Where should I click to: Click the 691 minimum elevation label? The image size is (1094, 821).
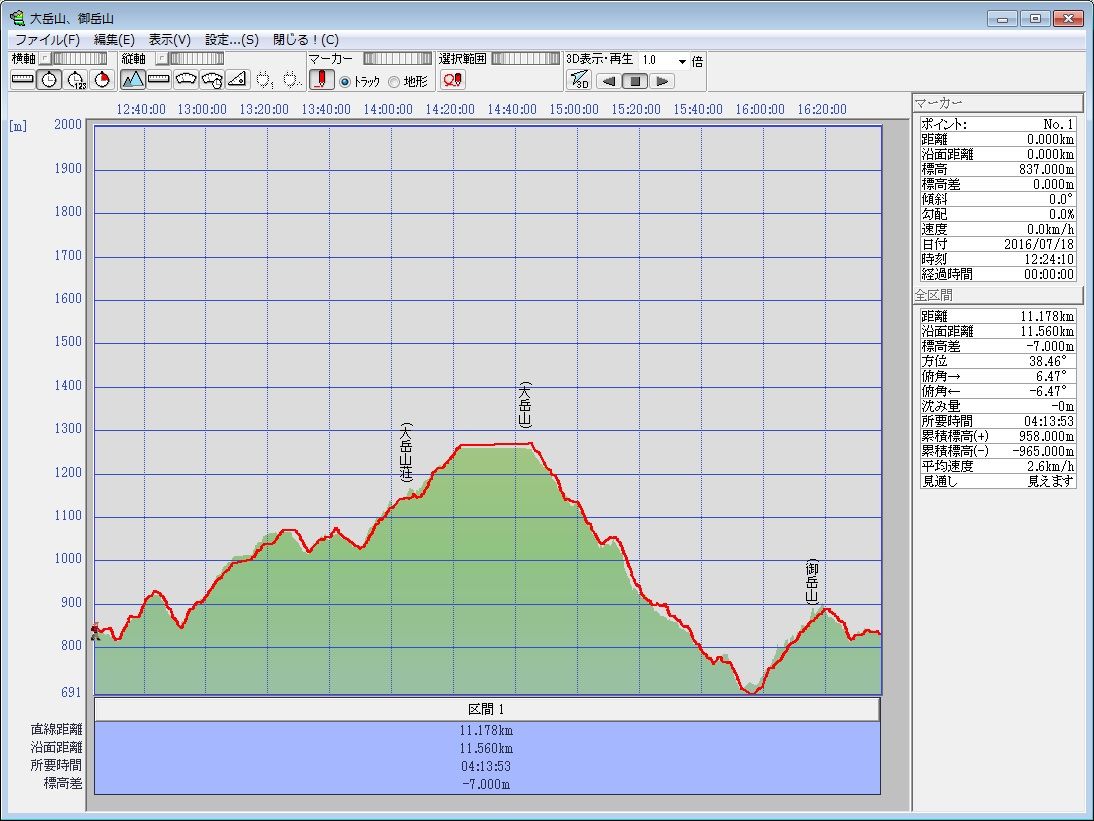tap(71, 692)
